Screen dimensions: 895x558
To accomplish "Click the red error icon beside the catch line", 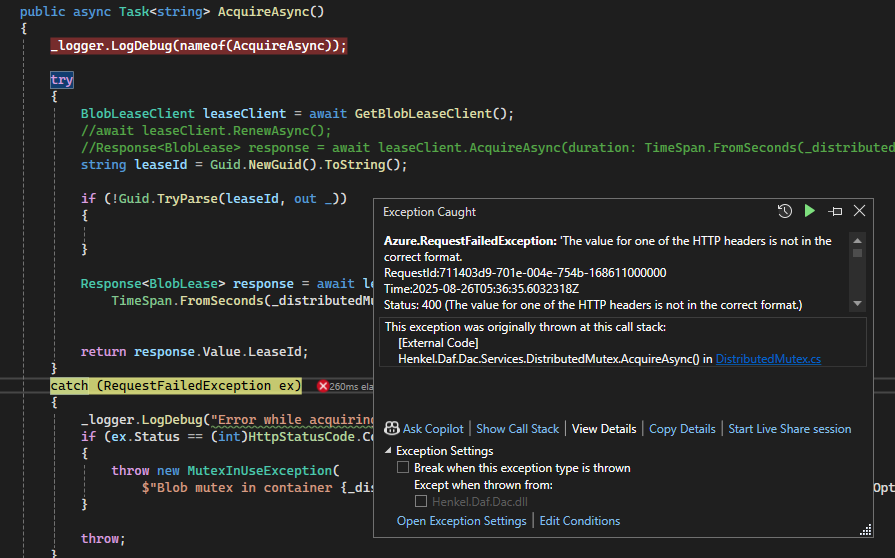I will (322, 386).
